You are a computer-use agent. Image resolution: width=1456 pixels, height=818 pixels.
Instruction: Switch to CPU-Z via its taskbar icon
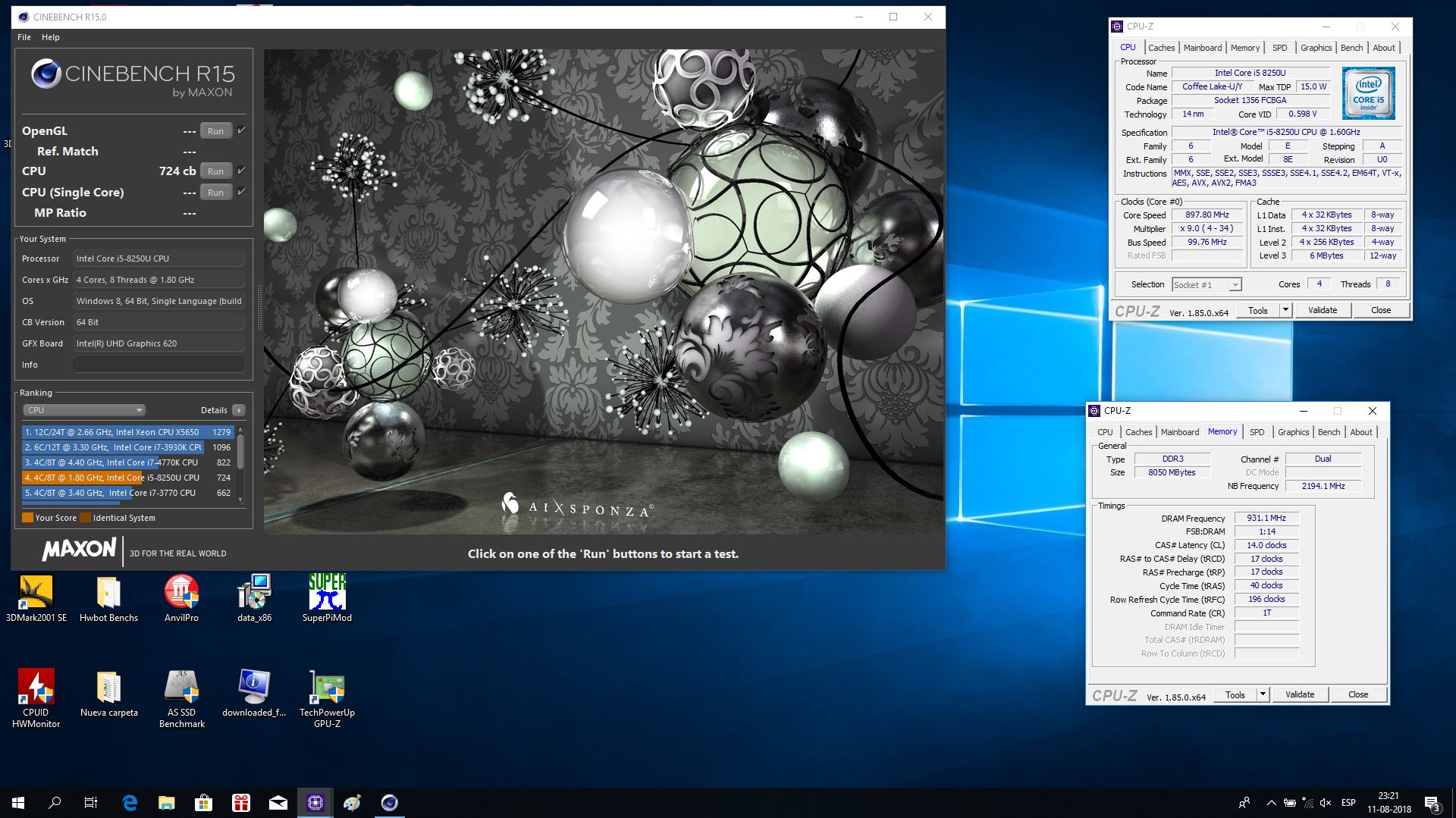coord(315,803)
